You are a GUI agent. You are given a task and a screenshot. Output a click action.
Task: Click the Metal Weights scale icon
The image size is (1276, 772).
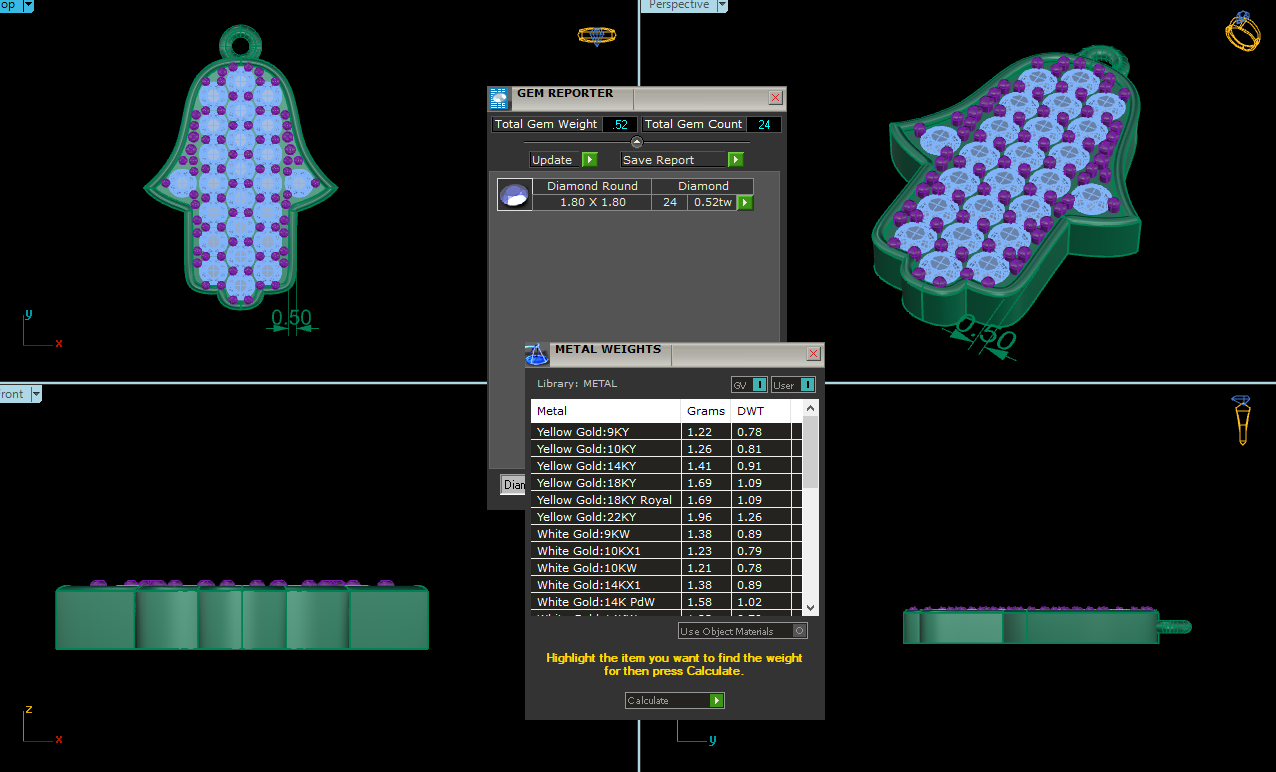[x=537, y=354]
